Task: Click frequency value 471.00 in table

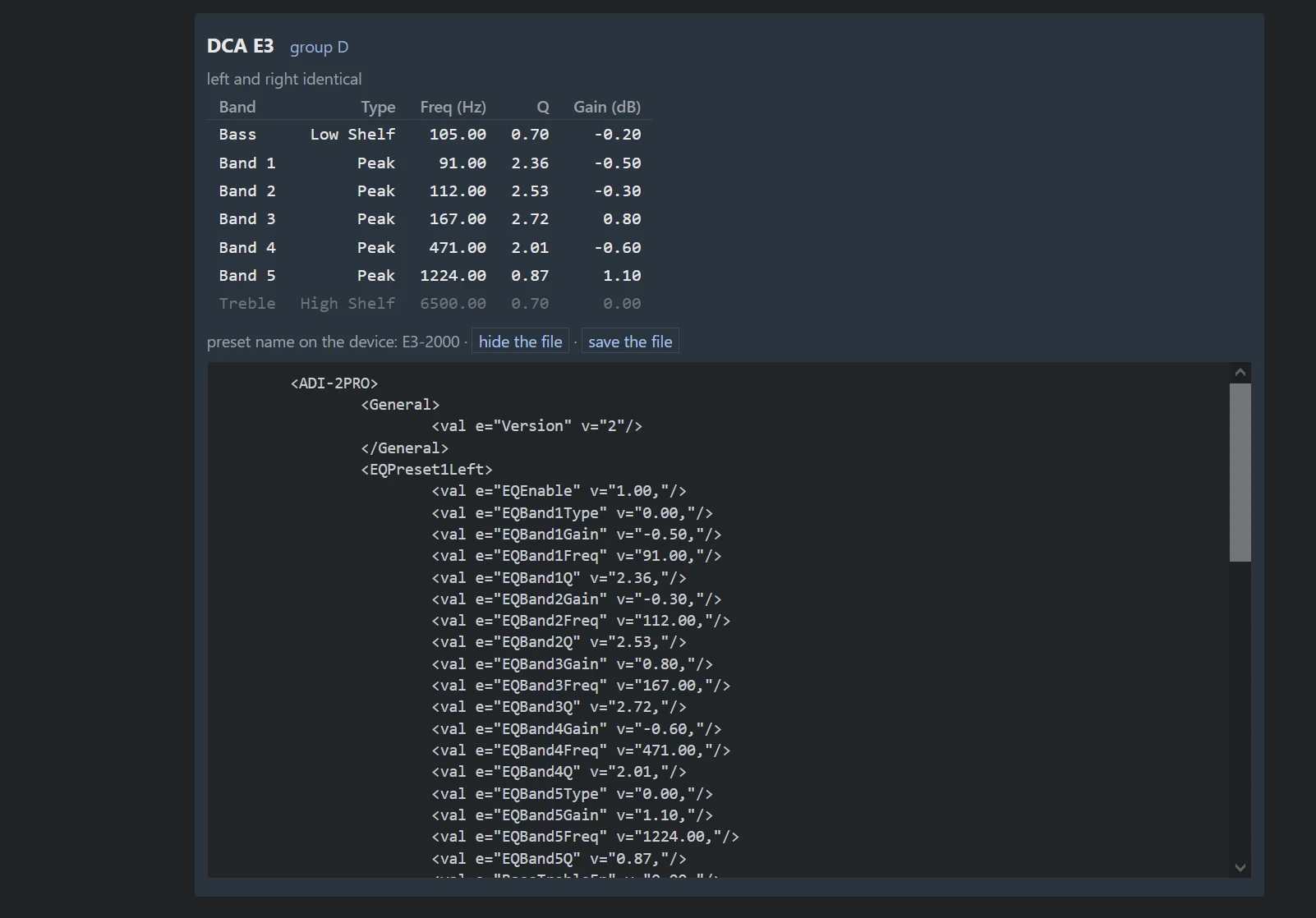Action: (x=458, y=248)
